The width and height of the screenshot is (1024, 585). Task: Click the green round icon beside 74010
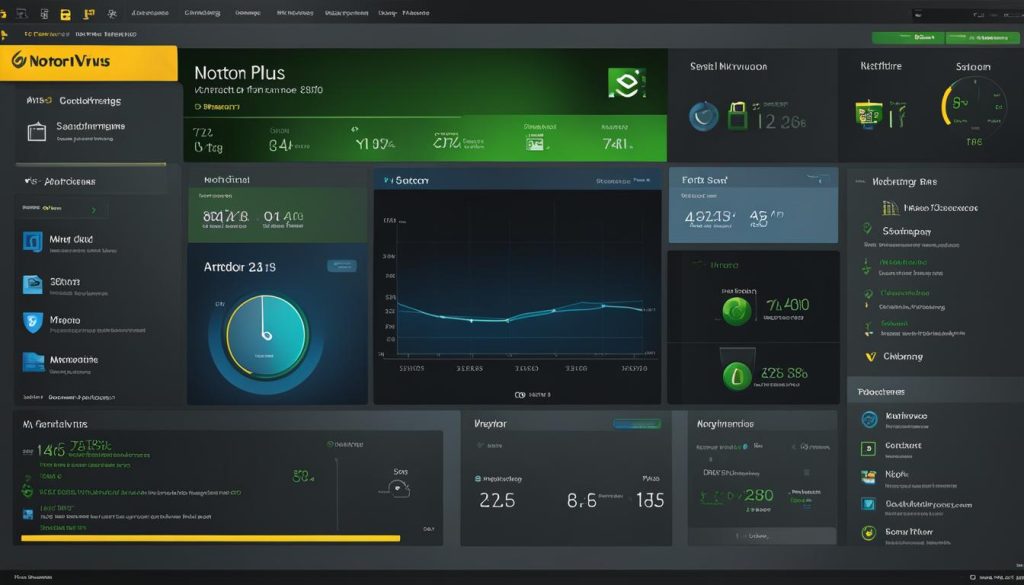[x=736, y=310]
